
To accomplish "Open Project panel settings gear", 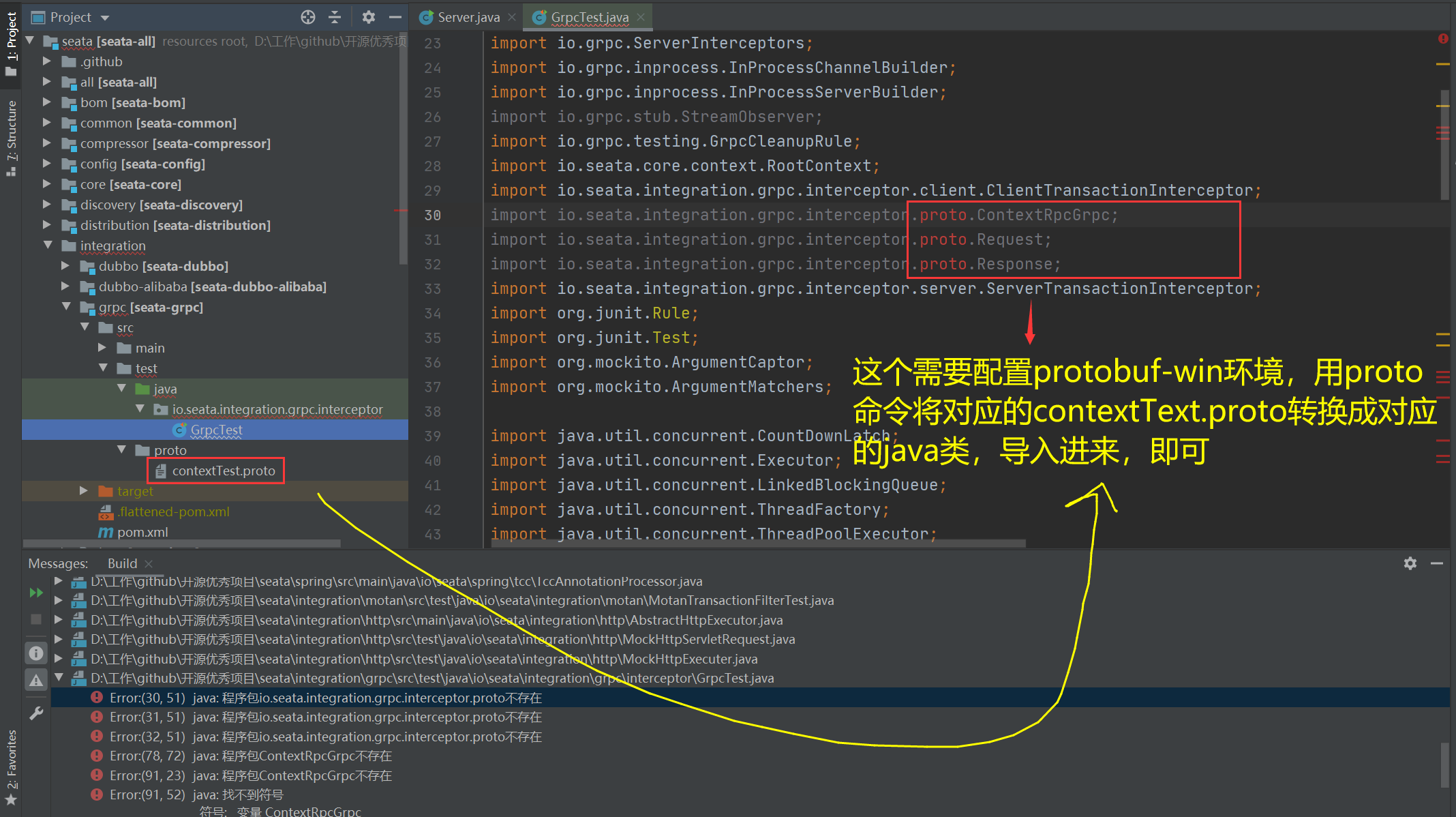I will (369, 17).
